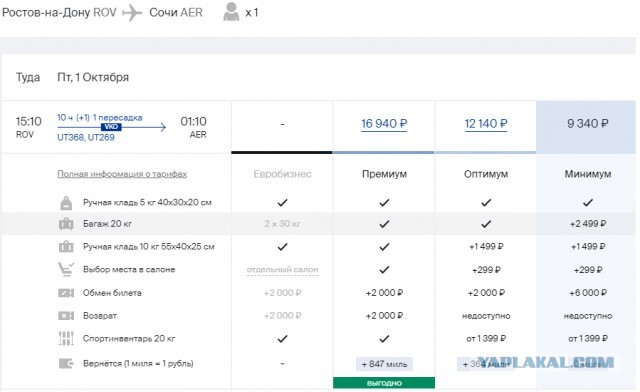Click the hand luggage 5 kg bag icon
Image resolution: width=640 pixels, height=392 pixels.
click(x=66, y=203)
